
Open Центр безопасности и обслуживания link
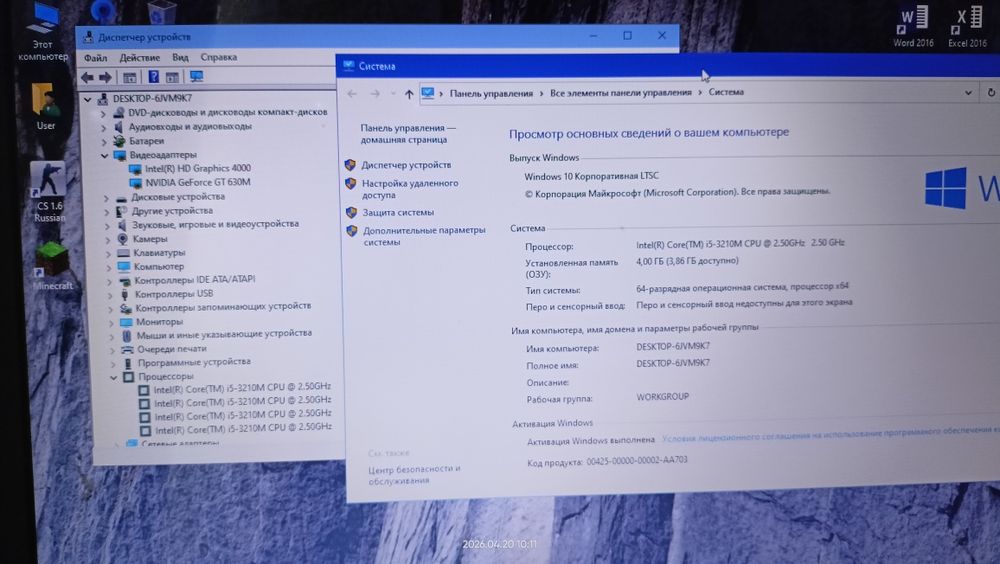pos(415,475)
